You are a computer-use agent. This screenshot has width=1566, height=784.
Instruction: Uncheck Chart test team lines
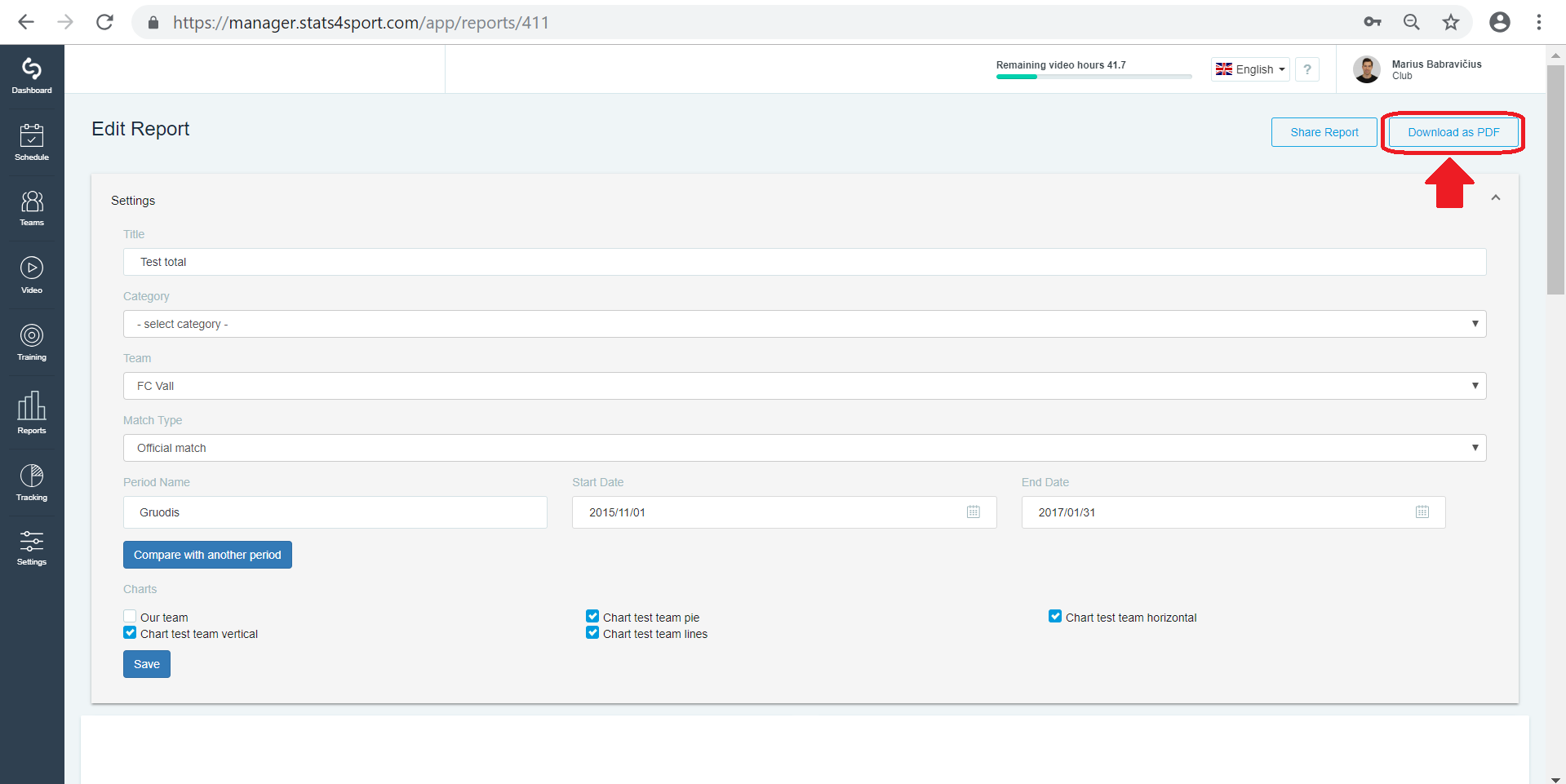coord(592,632)
